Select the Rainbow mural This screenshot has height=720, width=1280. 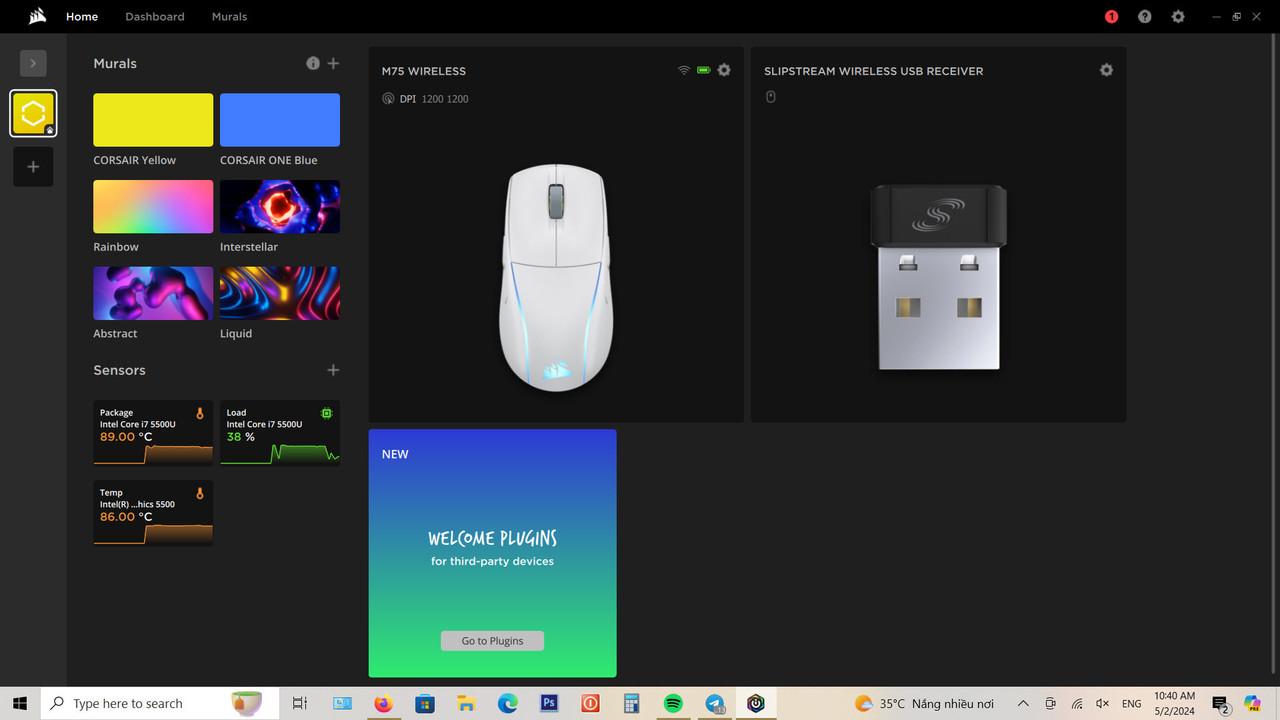coord(153,207)
